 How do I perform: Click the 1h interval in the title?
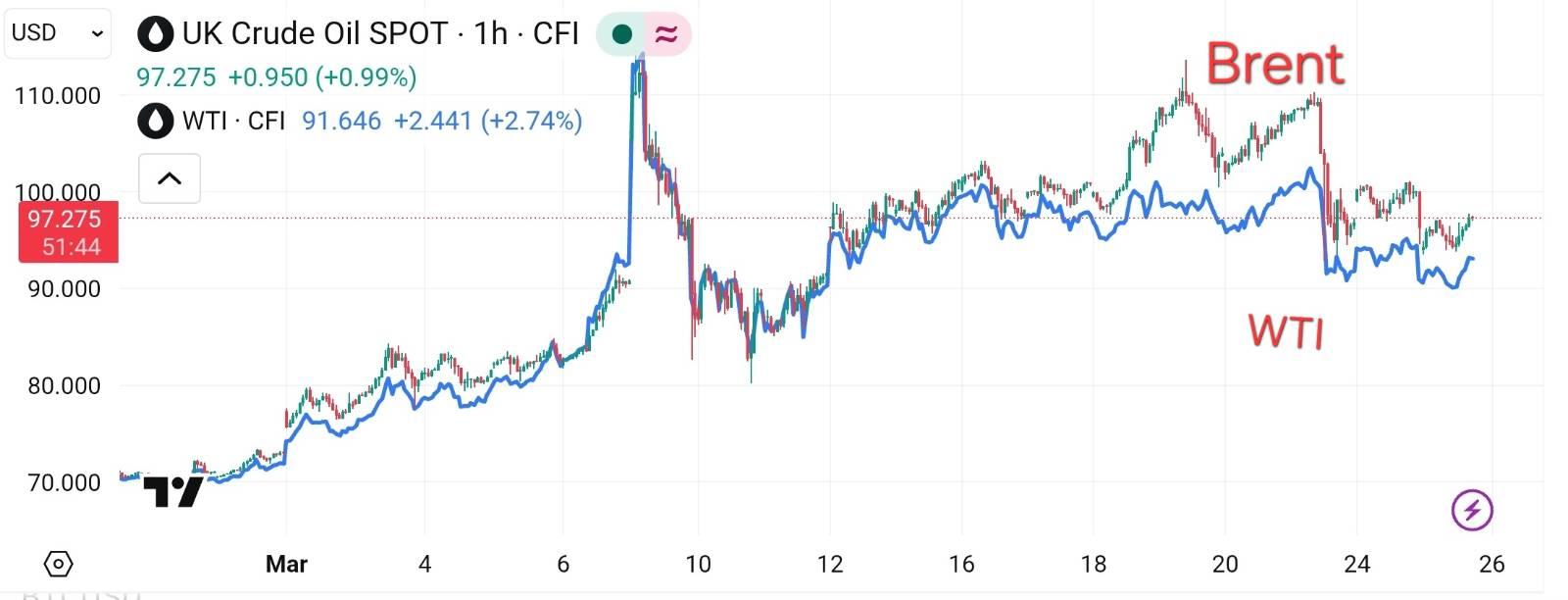point(491,34)
